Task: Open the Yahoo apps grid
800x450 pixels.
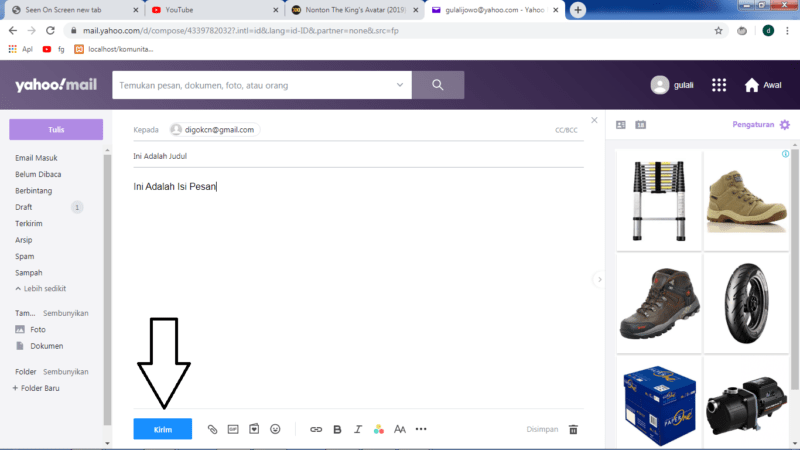Action: (x=719, y=85)
